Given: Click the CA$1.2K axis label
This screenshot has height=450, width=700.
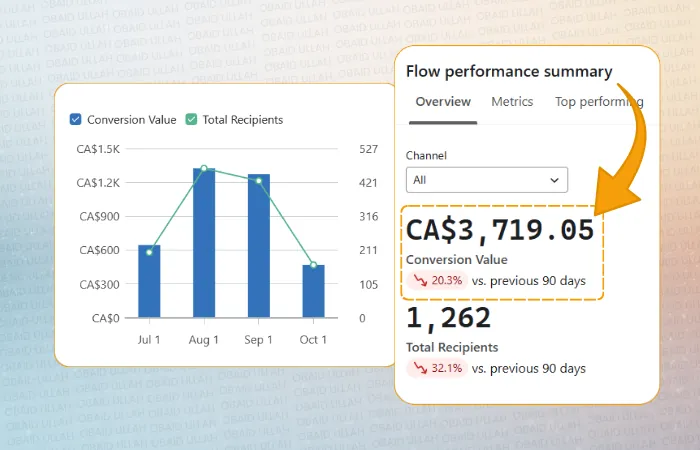Looking at the screenshot, I should (98, 183).
